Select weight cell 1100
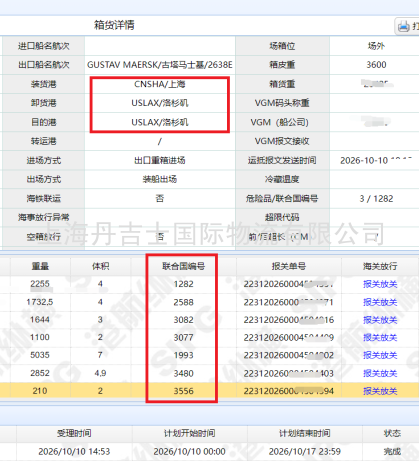The height and width of the screenshot is (472, 419). (40, 337)
